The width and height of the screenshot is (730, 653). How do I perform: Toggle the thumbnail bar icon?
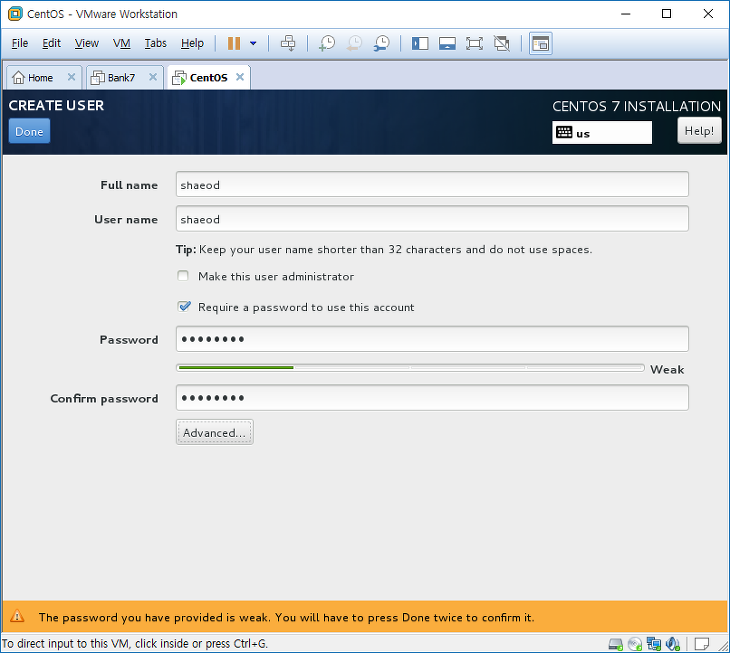[x=447, y=44]
